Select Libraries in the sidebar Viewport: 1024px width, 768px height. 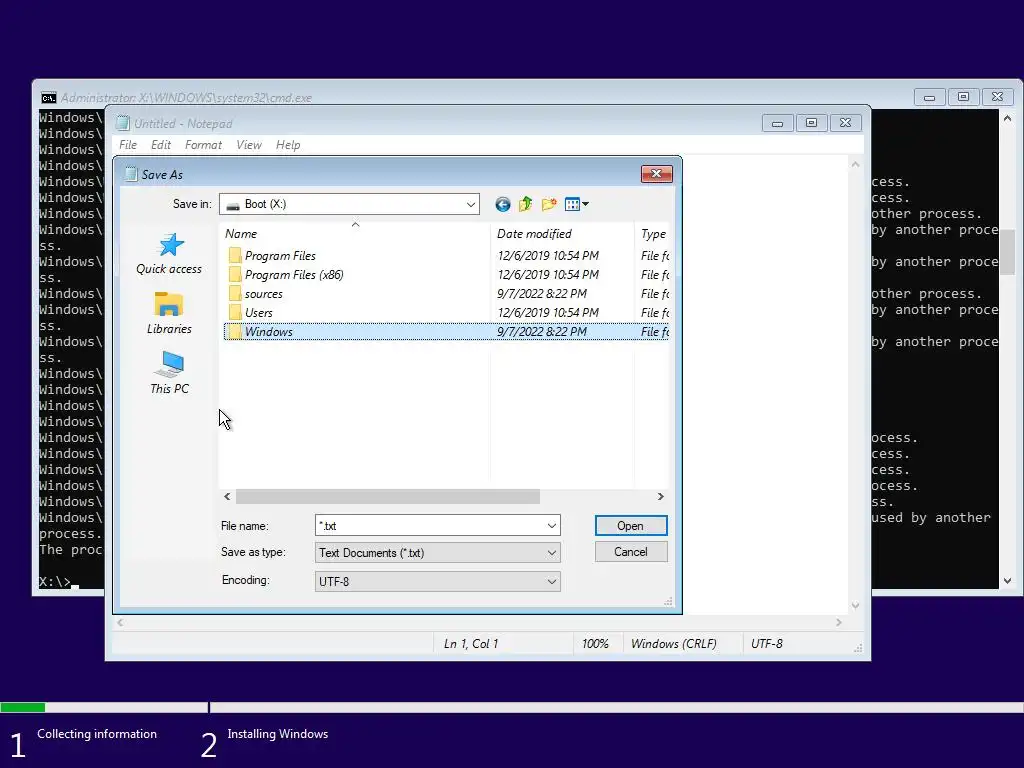point(169,313)
